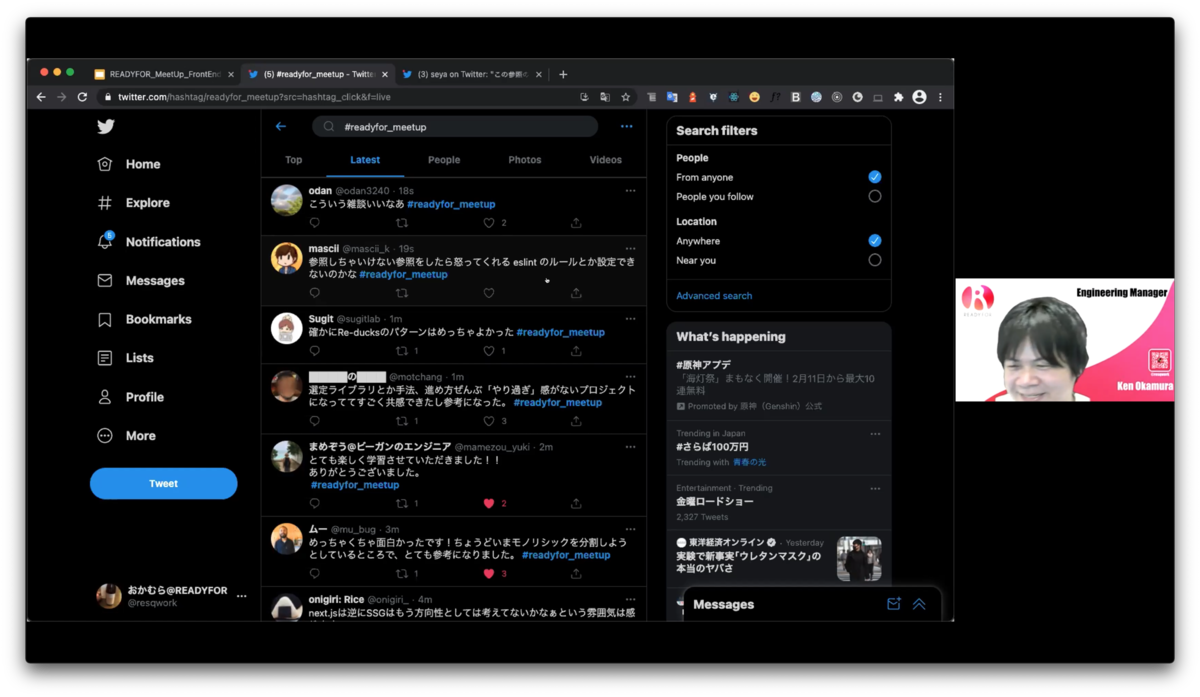The image size is (1200, 697).
Task: Open more options on @mamezou_yuki tweet
Action: point(630,447)
